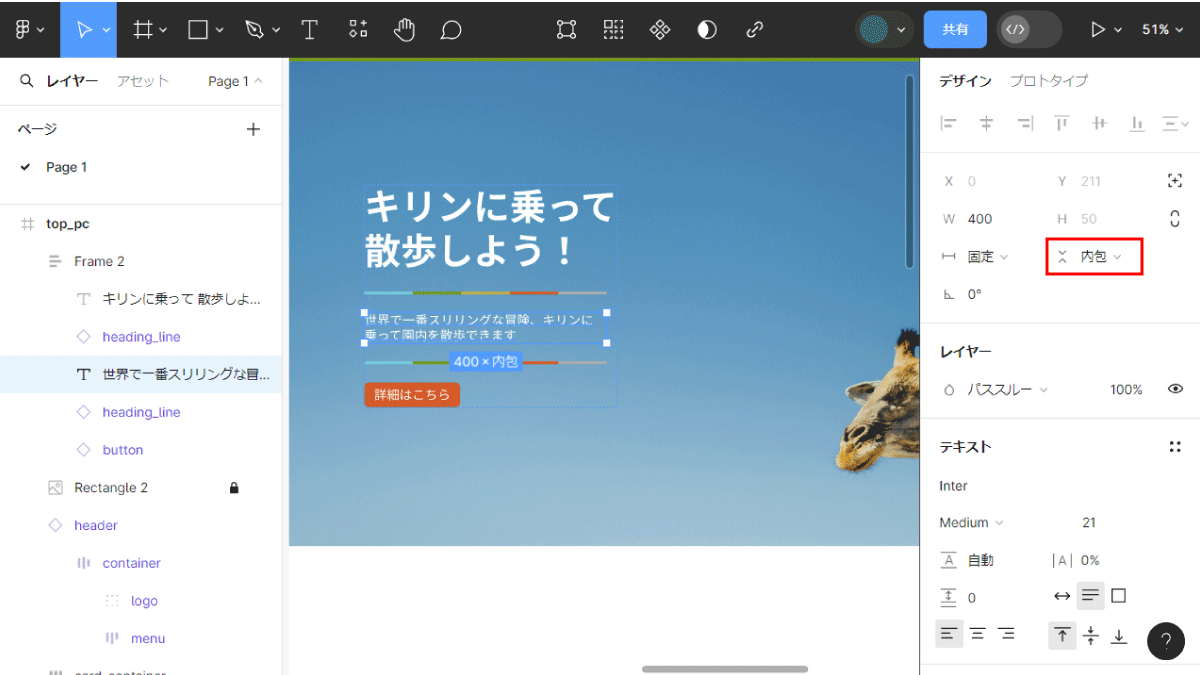1200x675 pixels.
Task: Select auto width text resizing
Action: 1062,596
